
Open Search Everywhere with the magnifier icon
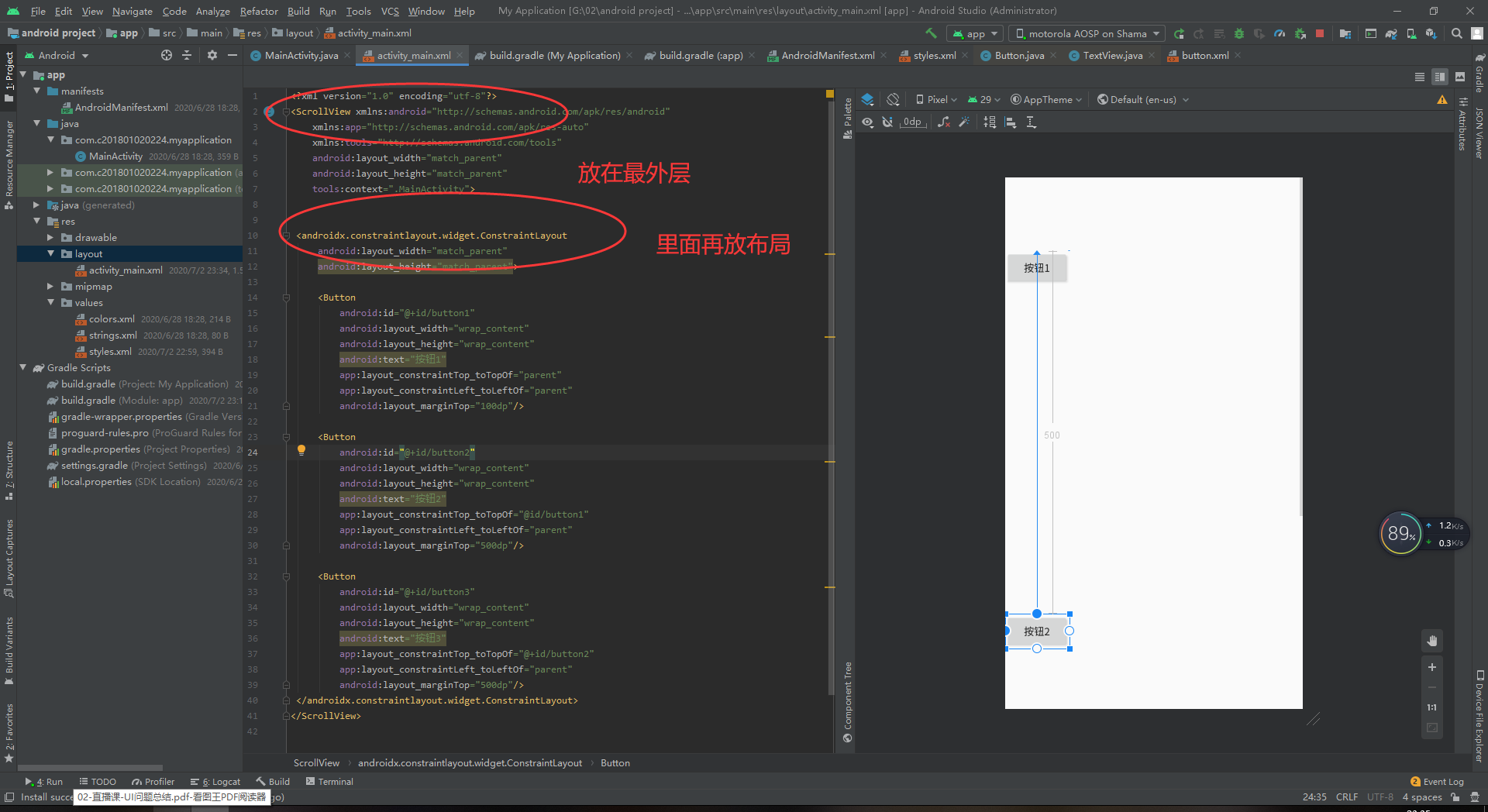[1456, 33]
